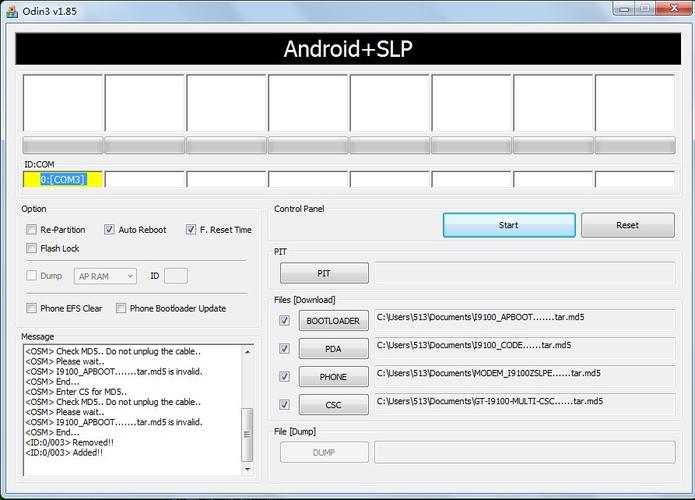Screen dimensions: 695x500
Task: Click the MODEM_I9100ZSLPE file path field
Action: tap(525, 376)
